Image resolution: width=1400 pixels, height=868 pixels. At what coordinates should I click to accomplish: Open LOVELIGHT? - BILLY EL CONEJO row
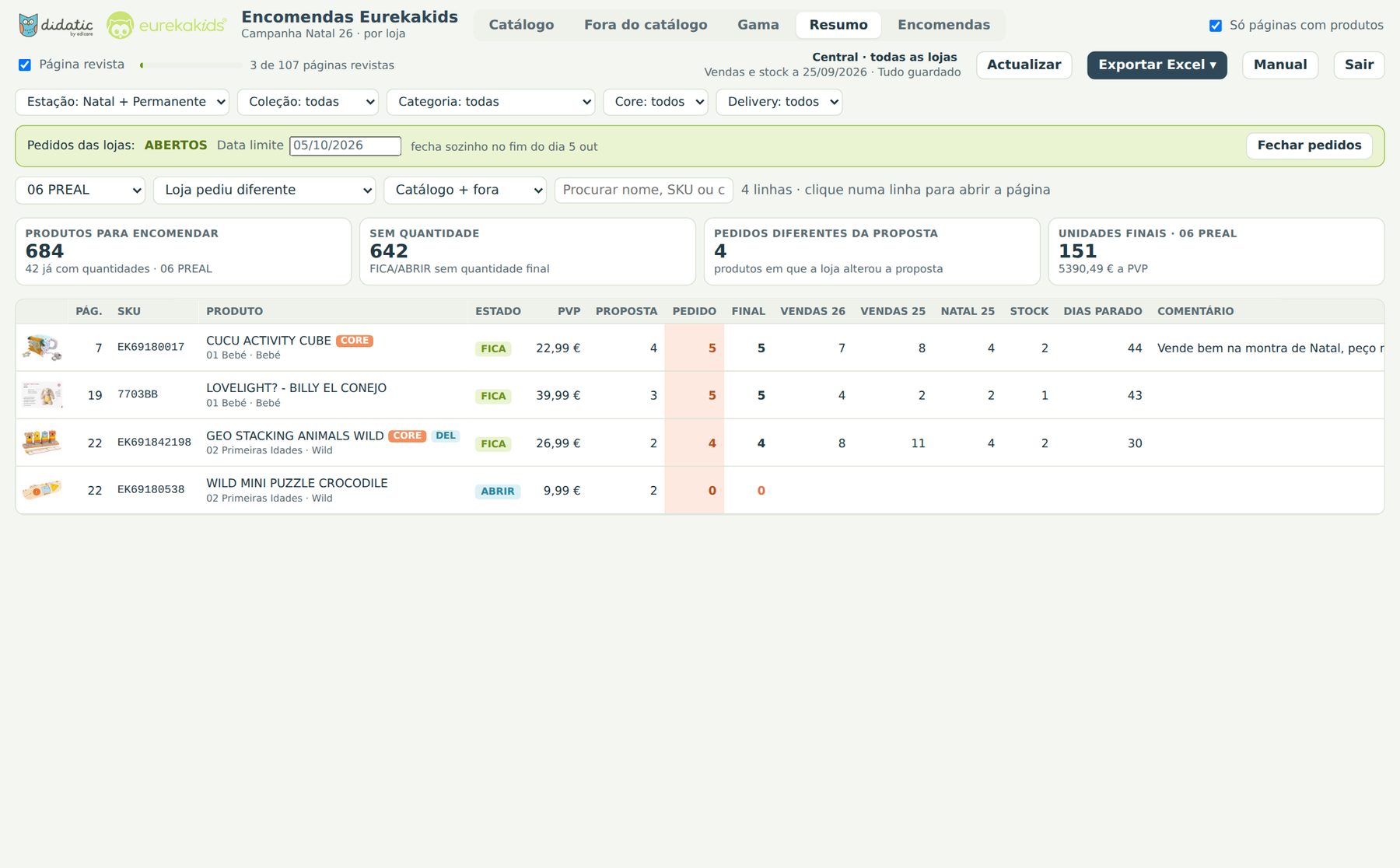click(x=700, y=395)
